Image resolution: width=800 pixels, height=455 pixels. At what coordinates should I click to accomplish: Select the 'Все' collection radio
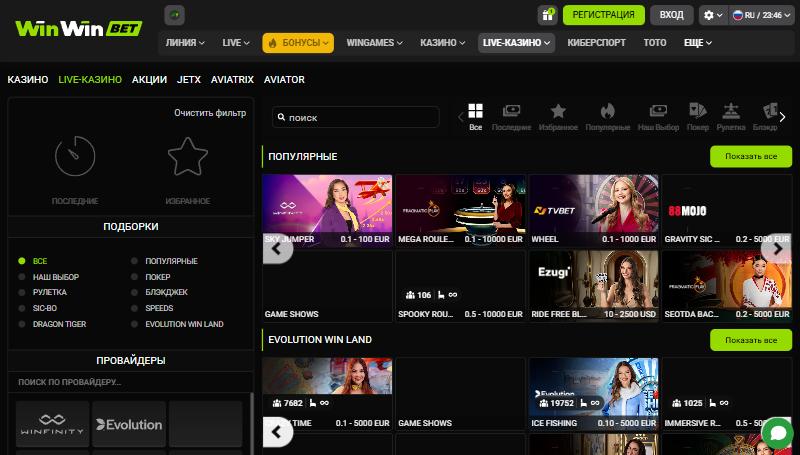22,261
